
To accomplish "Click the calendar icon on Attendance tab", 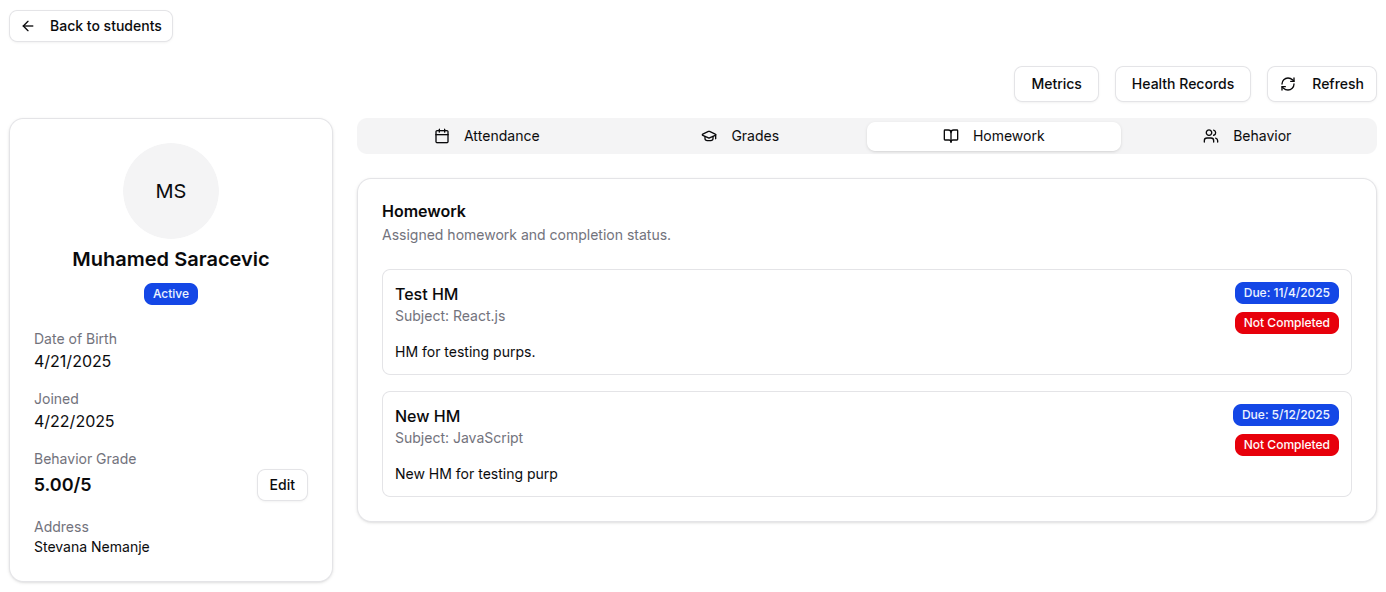I will [x=442, y=136].
